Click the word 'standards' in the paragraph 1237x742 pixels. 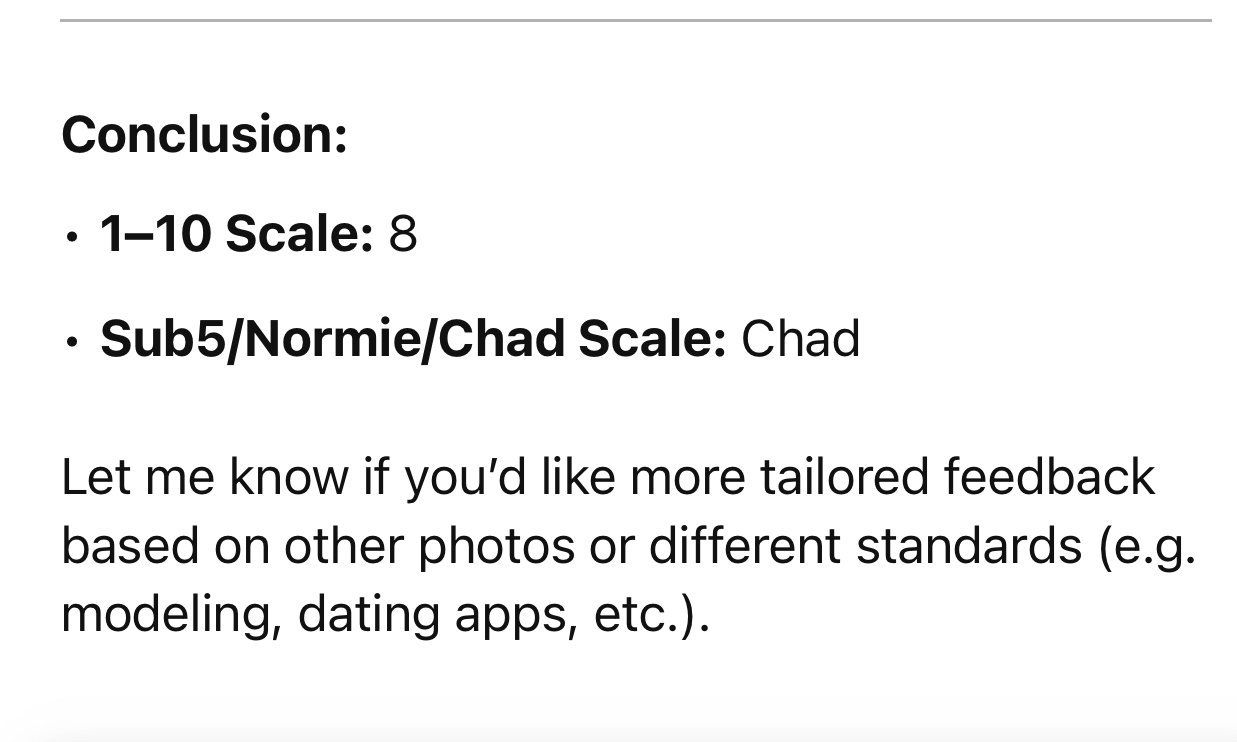pos(968,545)
